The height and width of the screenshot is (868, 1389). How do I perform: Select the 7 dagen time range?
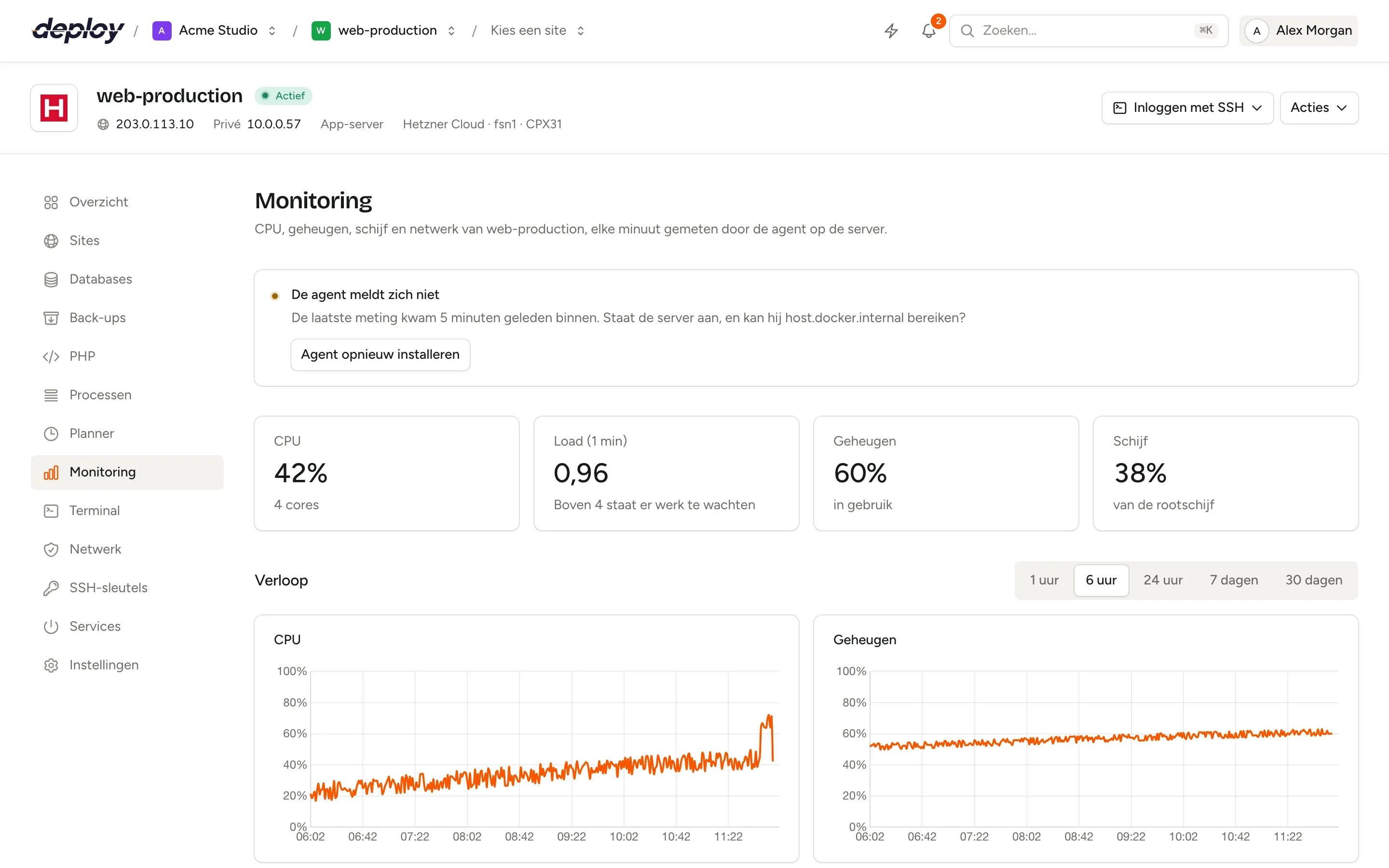coord(1233,580)
